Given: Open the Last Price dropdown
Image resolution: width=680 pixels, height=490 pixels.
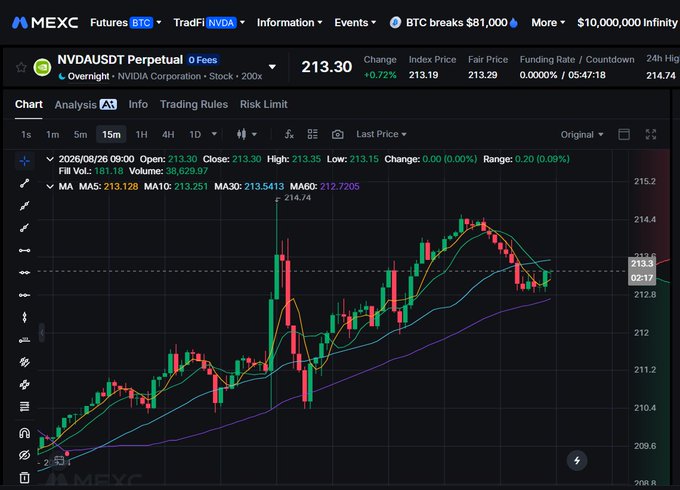Looking at the screenshot, I should point(381,134).
